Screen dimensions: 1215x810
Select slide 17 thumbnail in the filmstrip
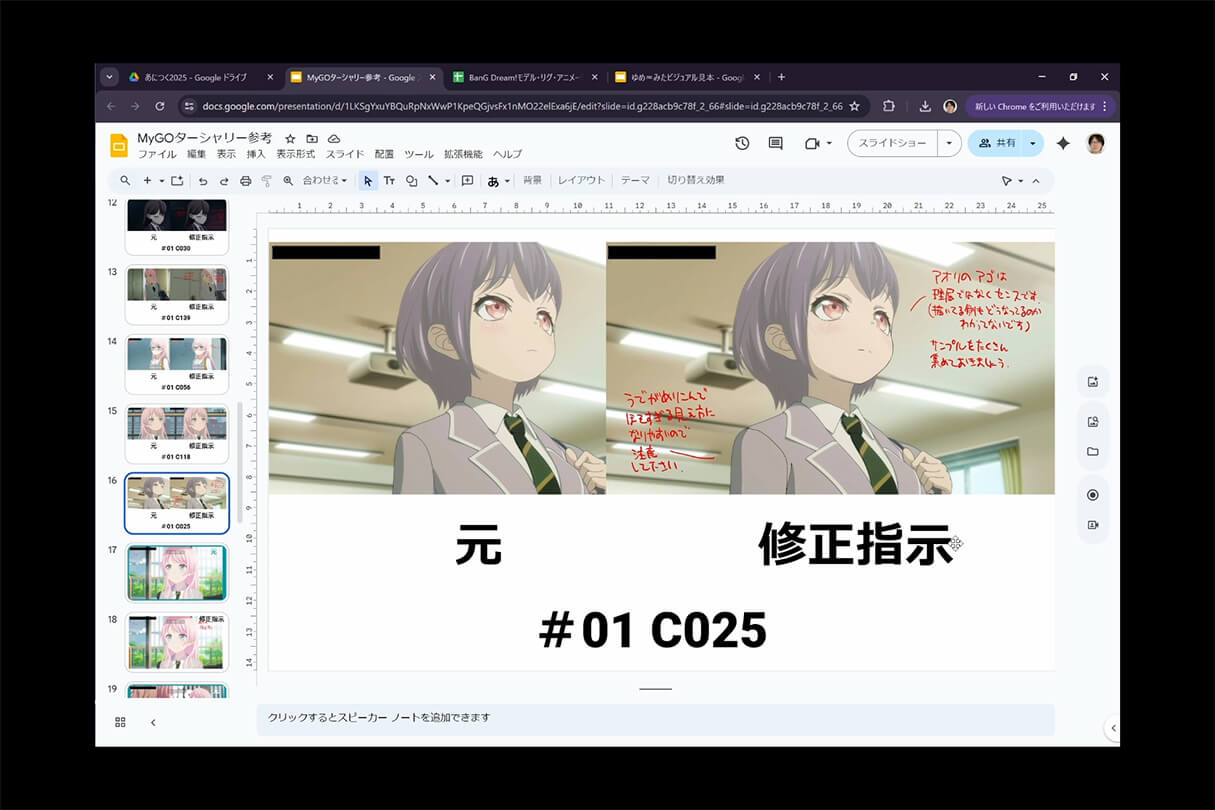point(176,572)
